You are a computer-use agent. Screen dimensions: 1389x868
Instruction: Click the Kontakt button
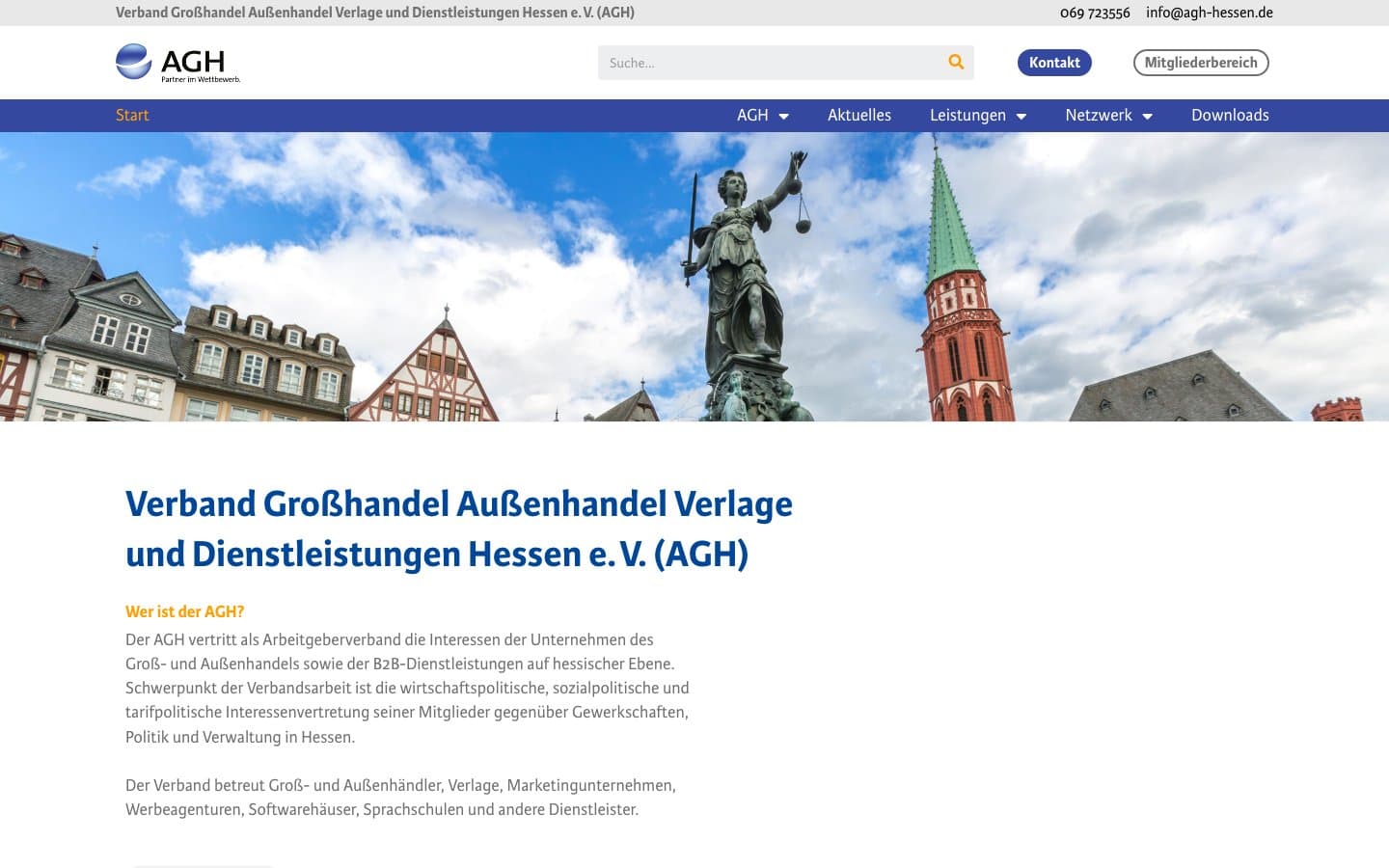[1054, 63]
